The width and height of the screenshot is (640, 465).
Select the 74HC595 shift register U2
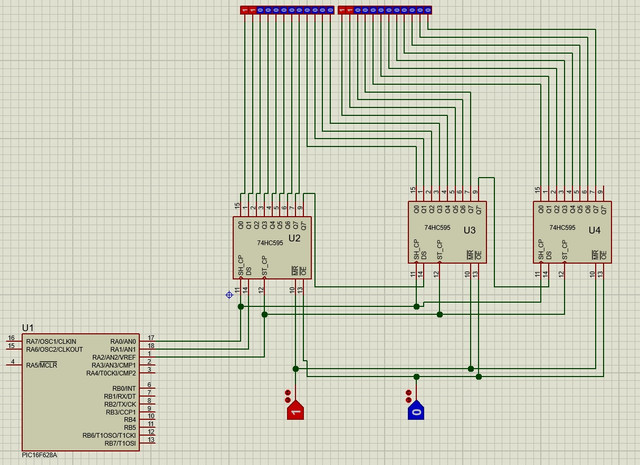point(272,248)
